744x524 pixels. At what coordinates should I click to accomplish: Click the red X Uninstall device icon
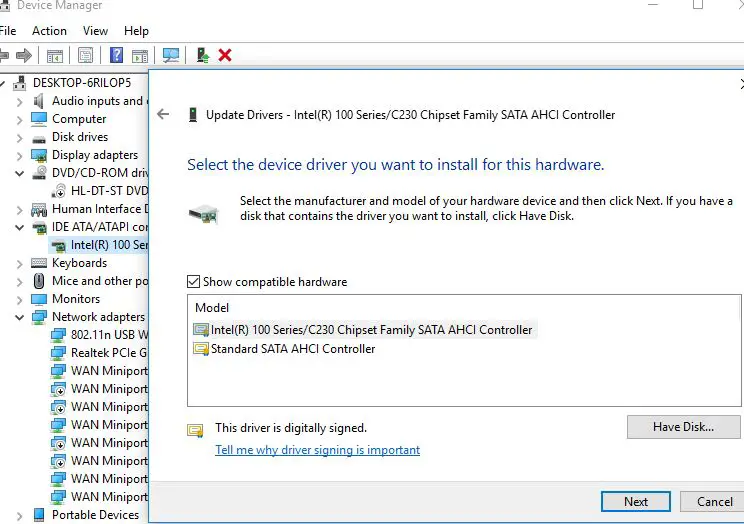tap(225, 55)
